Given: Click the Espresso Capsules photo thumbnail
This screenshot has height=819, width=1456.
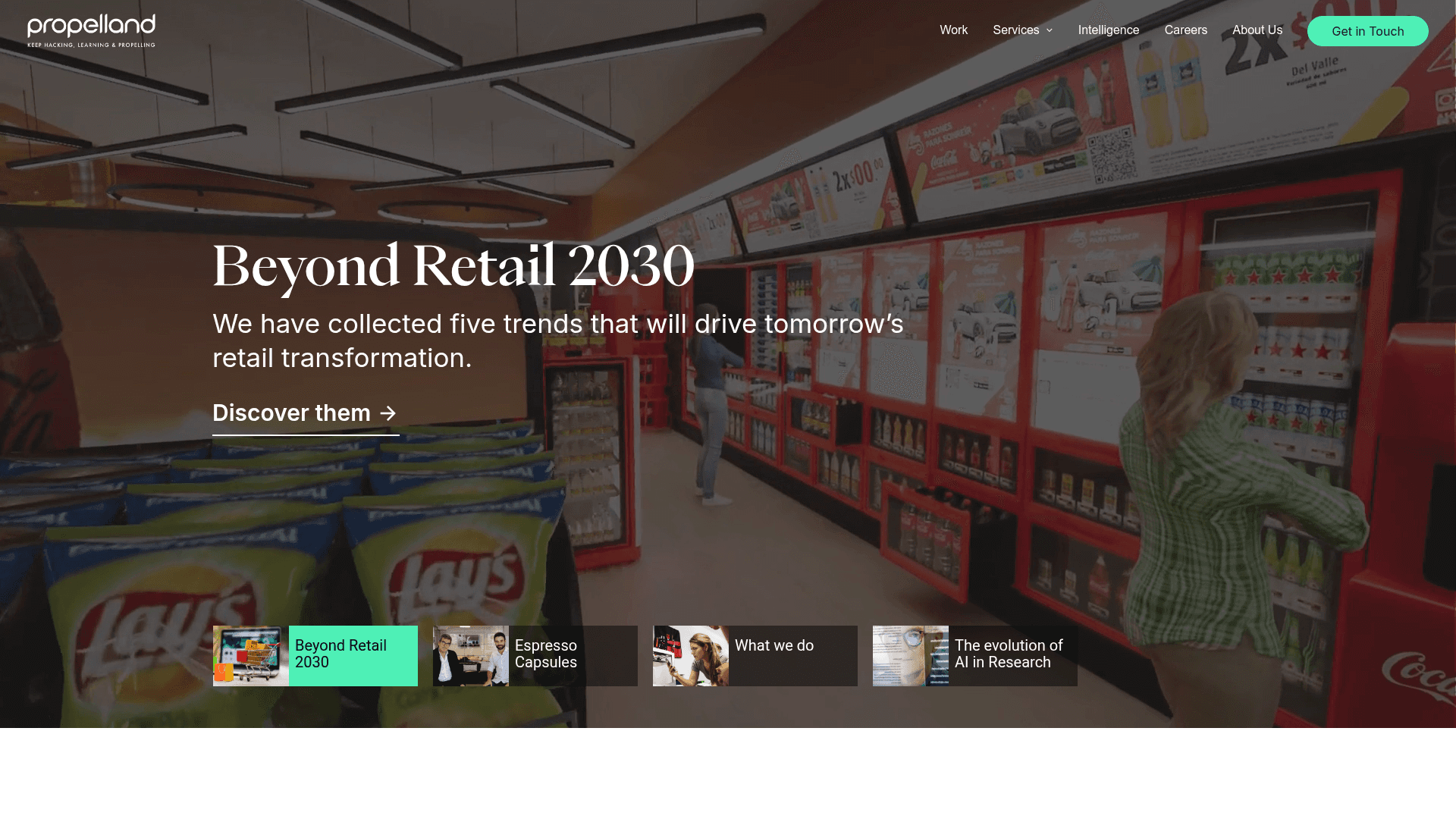Looking at the screenshot, I should (470, 655).
